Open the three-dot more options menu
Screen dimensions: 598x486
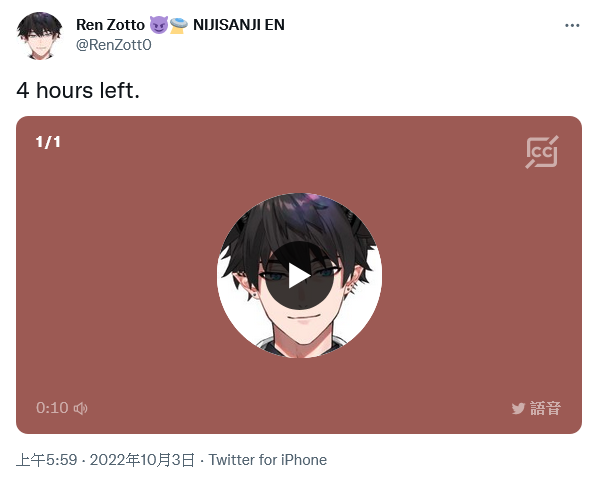(x=572, y=26)
